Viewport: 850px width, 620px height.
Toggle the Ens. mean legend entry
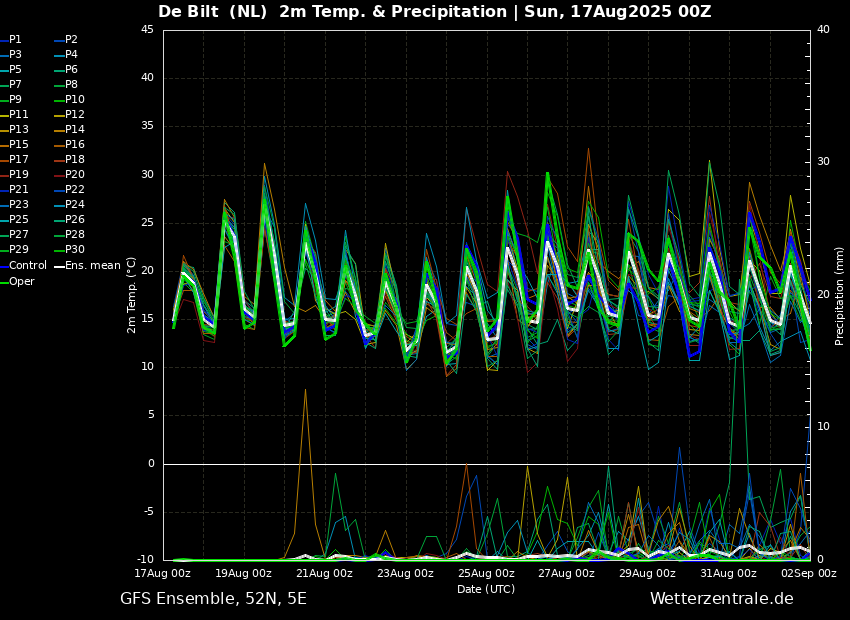pyautogui.click(x=93, y=266)
